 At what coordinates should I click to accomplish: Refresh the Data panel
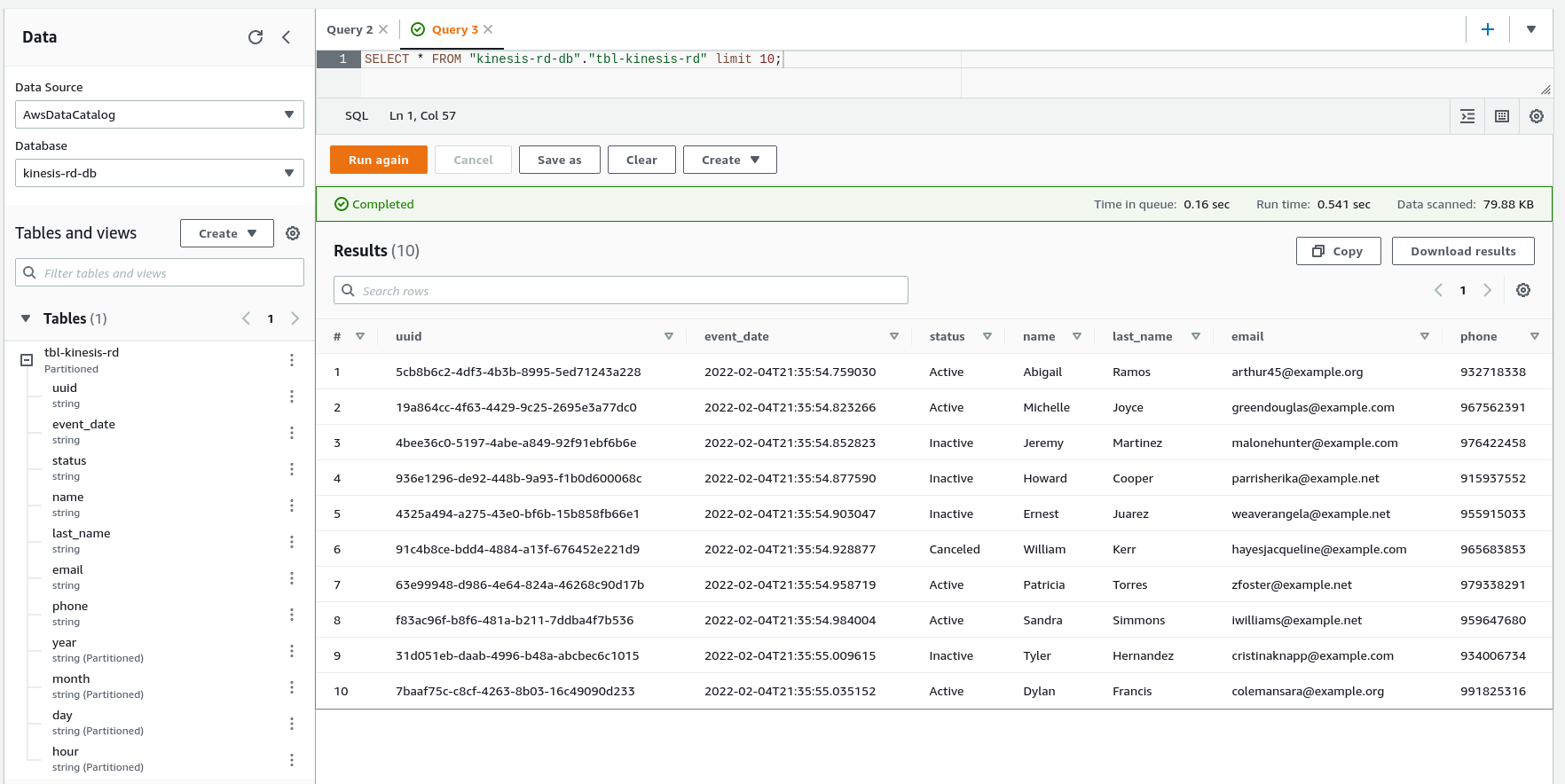point(256,36)
